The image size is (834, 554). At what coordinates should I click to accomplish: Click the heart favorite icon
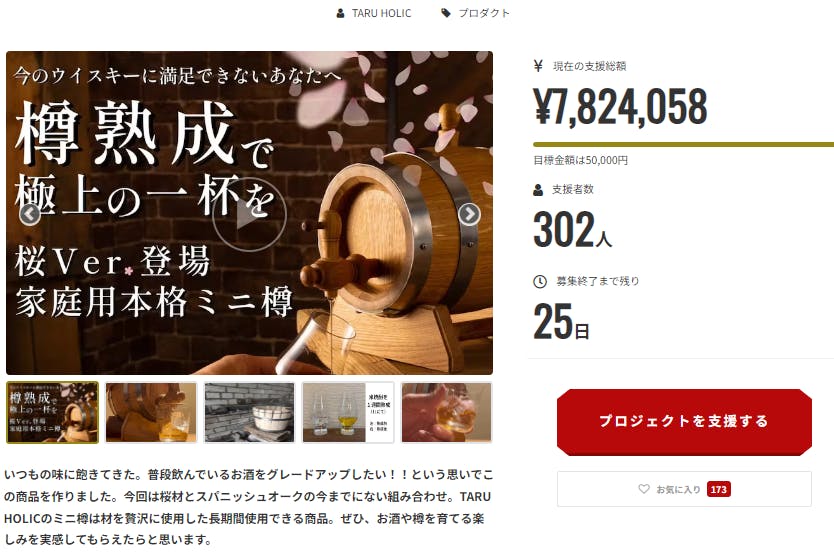(x=644, y=489)
